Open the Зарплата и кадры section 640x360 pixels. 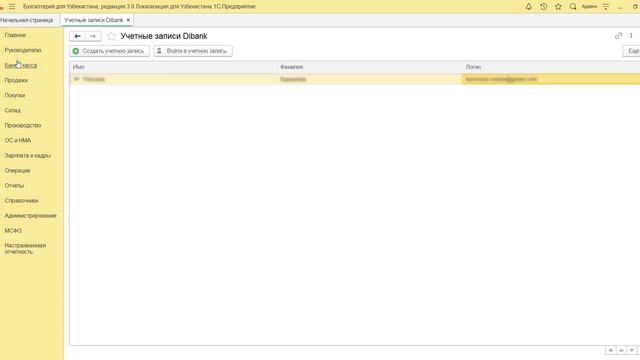click(28, 156)
